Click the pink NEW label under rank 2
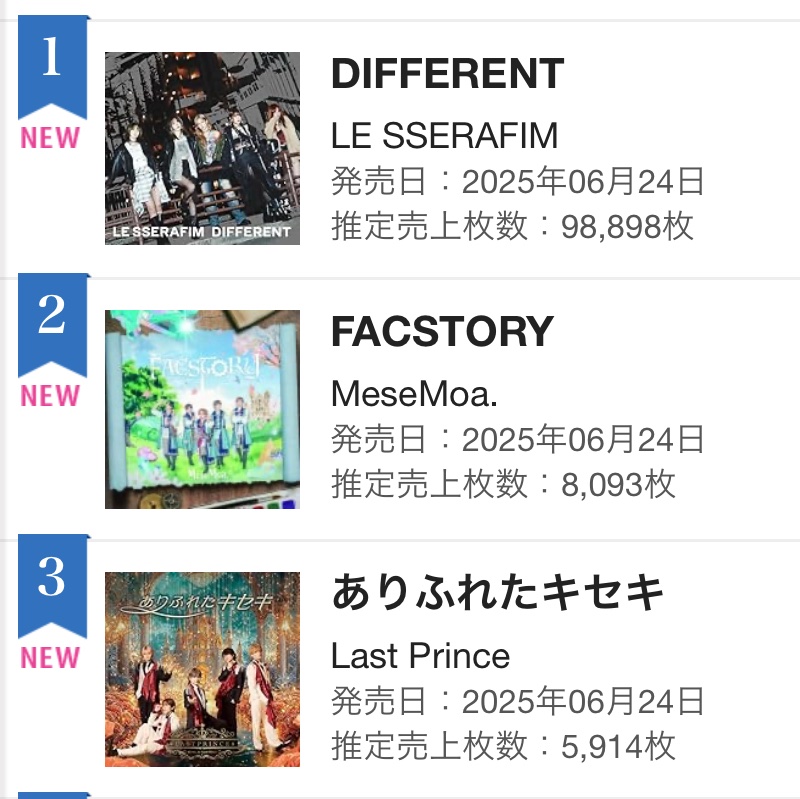Screen dimensions: 800x799 click(x=50, y=396)
